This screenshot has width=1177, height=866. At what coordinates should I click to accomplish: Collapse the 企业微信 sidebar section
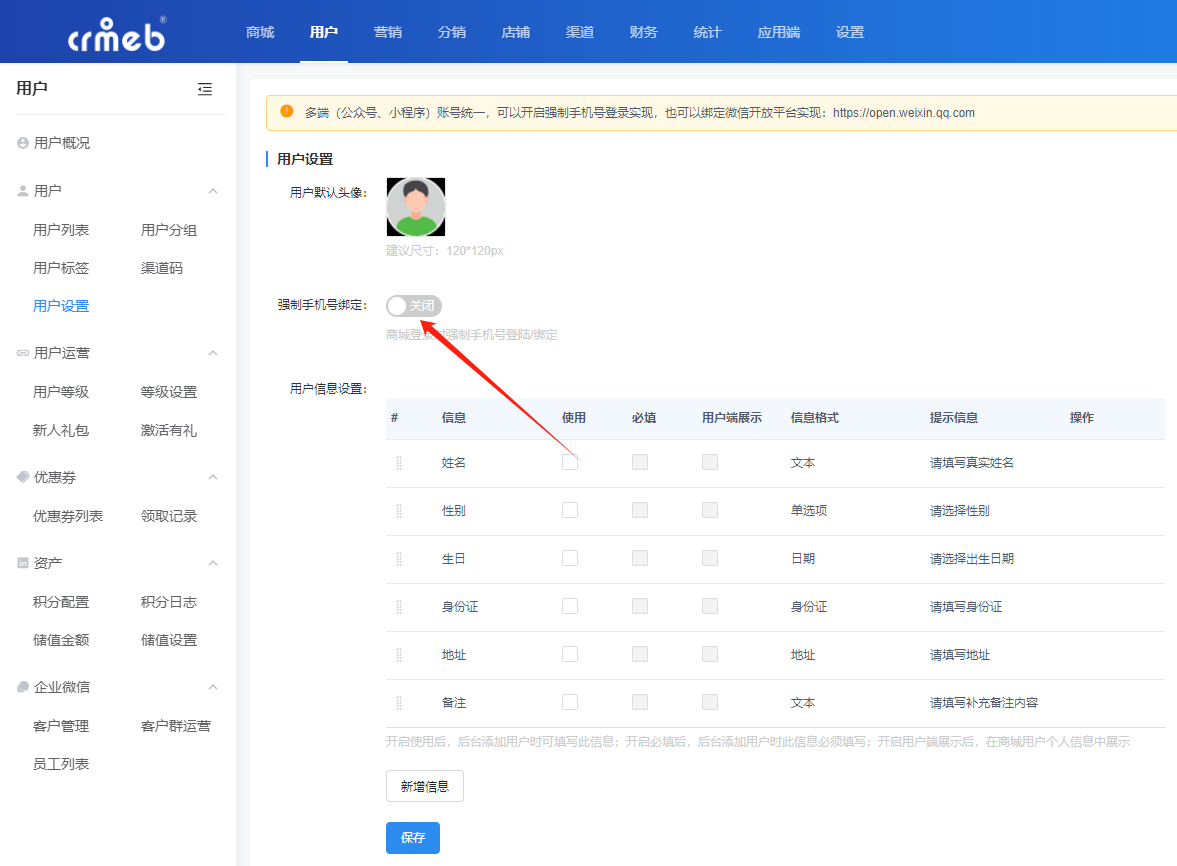click(212, 687)
